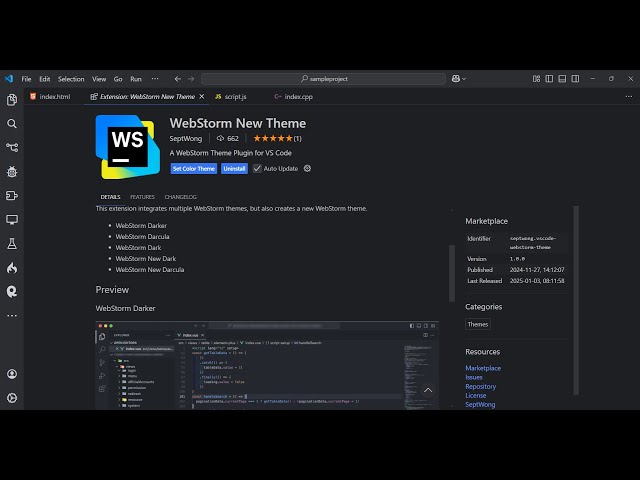Image resolution: width=640 pixels, height=480 pixels.
Task: Open the Marketplace resource link
Action: [483, 368]
